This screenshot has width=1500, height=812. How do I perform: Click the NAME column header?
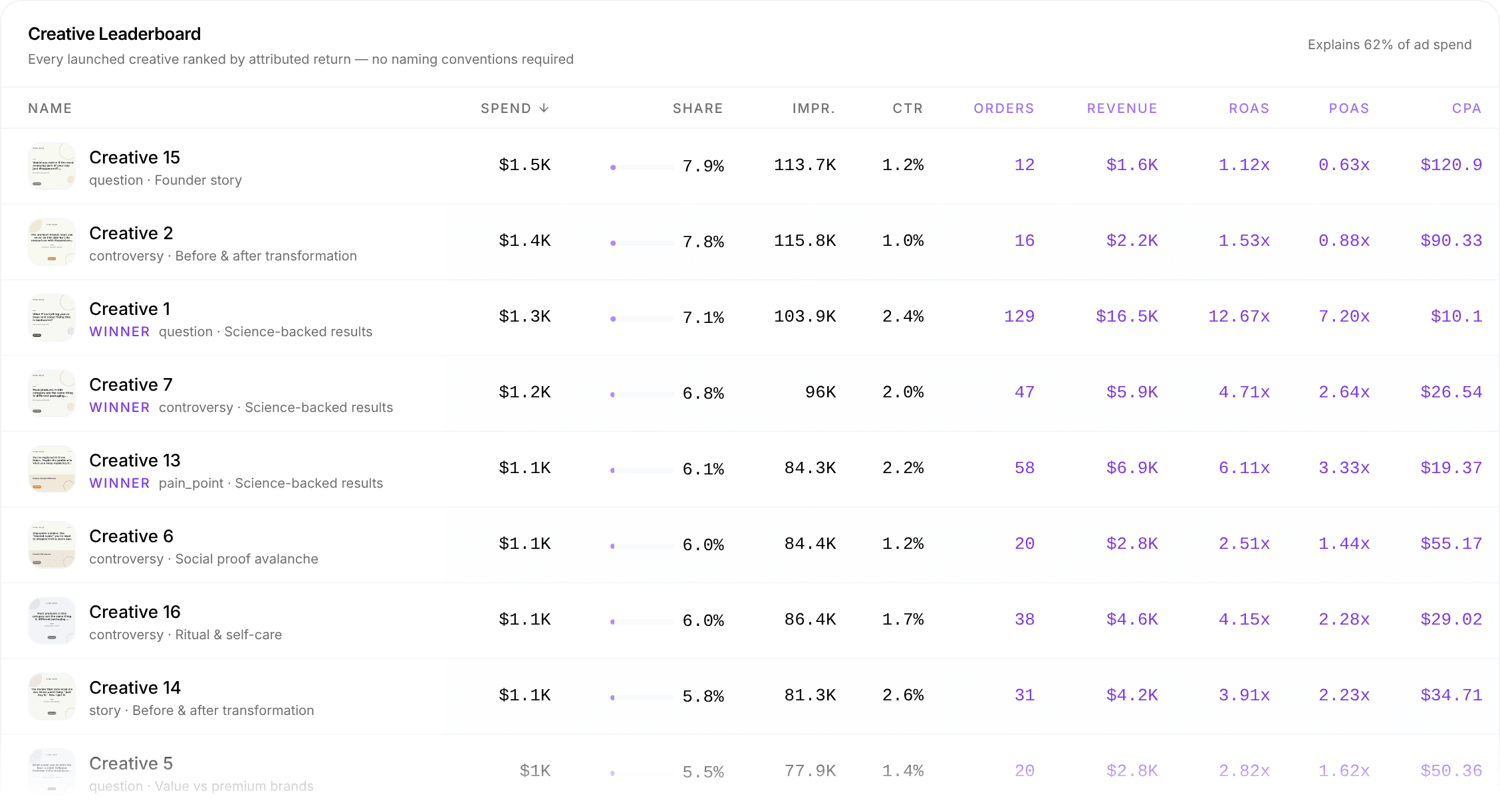coord(50,108)
